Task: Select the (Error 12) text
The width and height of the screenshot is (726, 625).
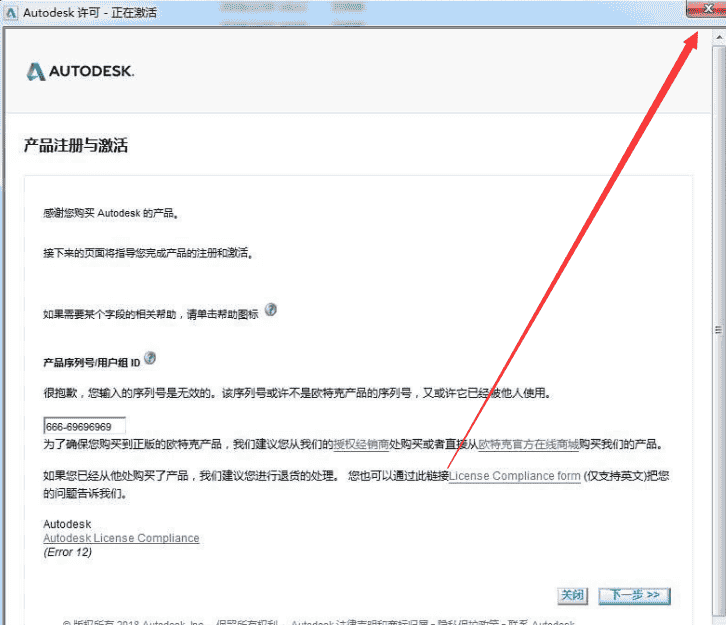Action: point(68,552)
